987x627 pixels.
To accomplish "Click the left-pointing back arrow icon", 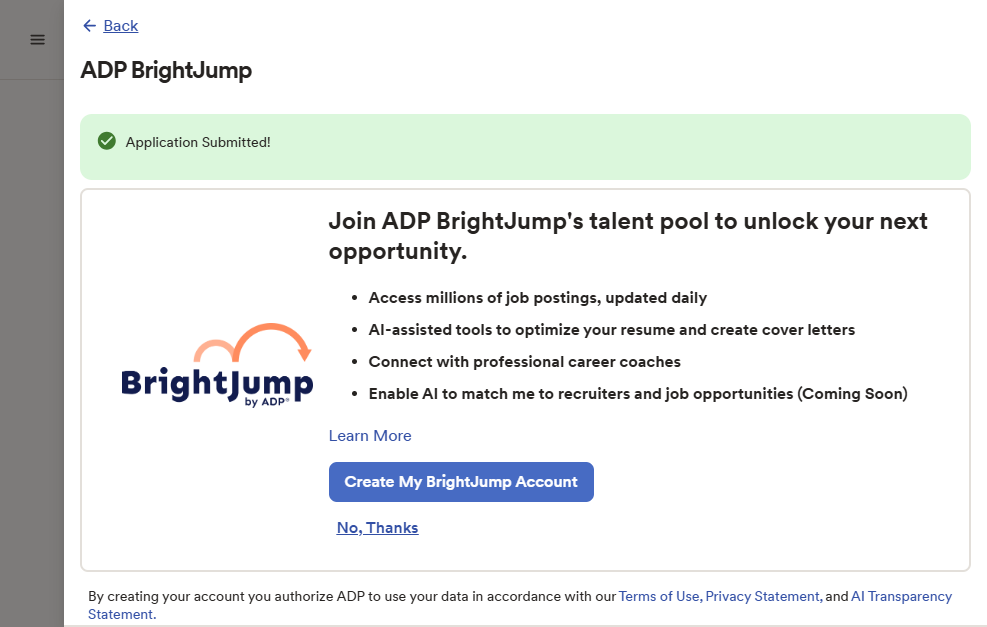I will pyautogui.click(x=89, y=26).
